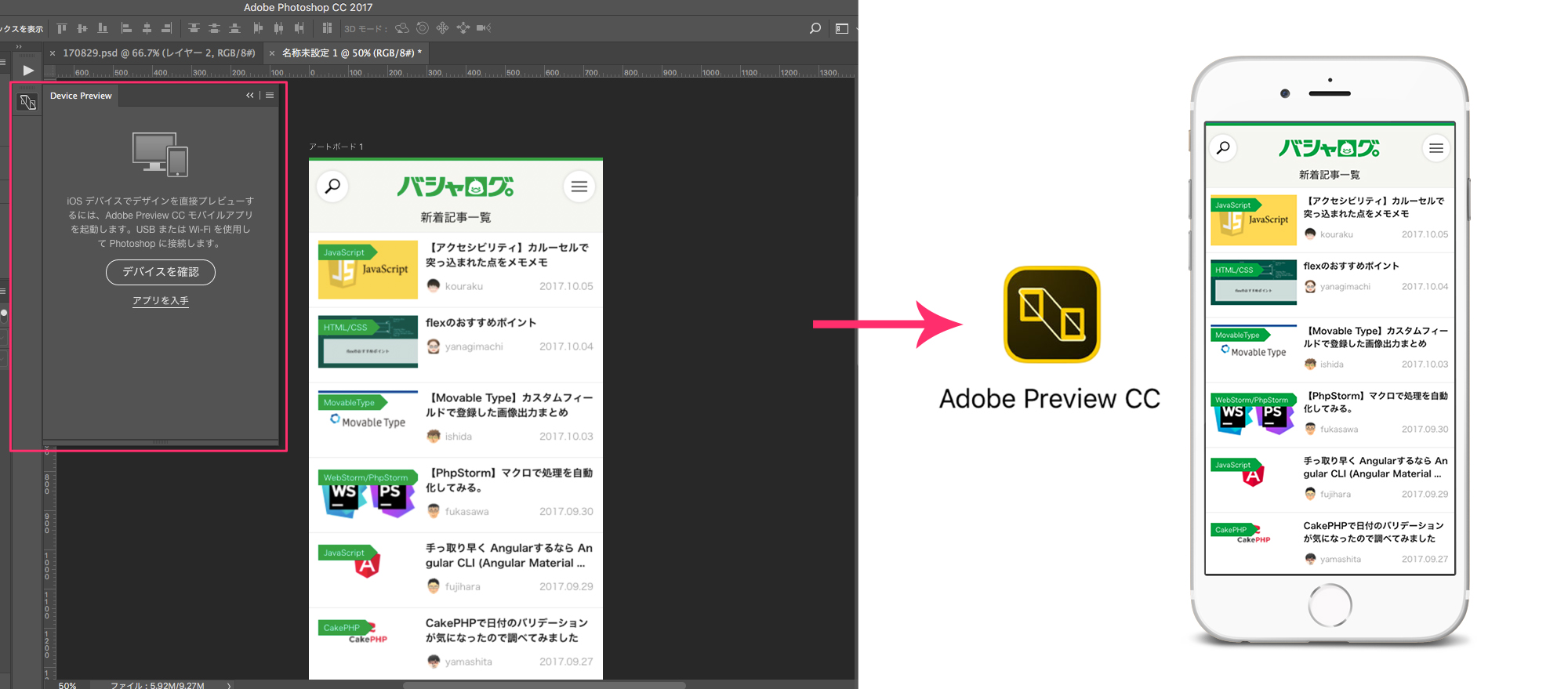Click the hamburger menu in Photoshop artboard
This screenshot has height=689, width=1568.
coord(579,187)
